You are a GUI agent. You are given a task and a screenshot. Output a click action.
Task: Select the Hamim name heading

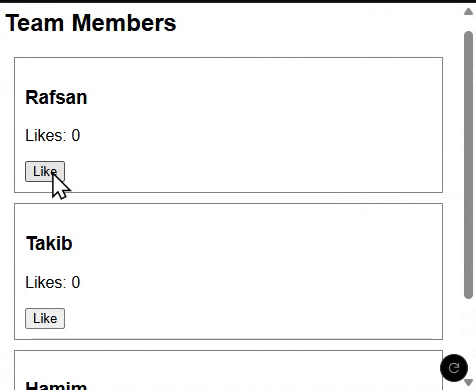tap(56, 386)
